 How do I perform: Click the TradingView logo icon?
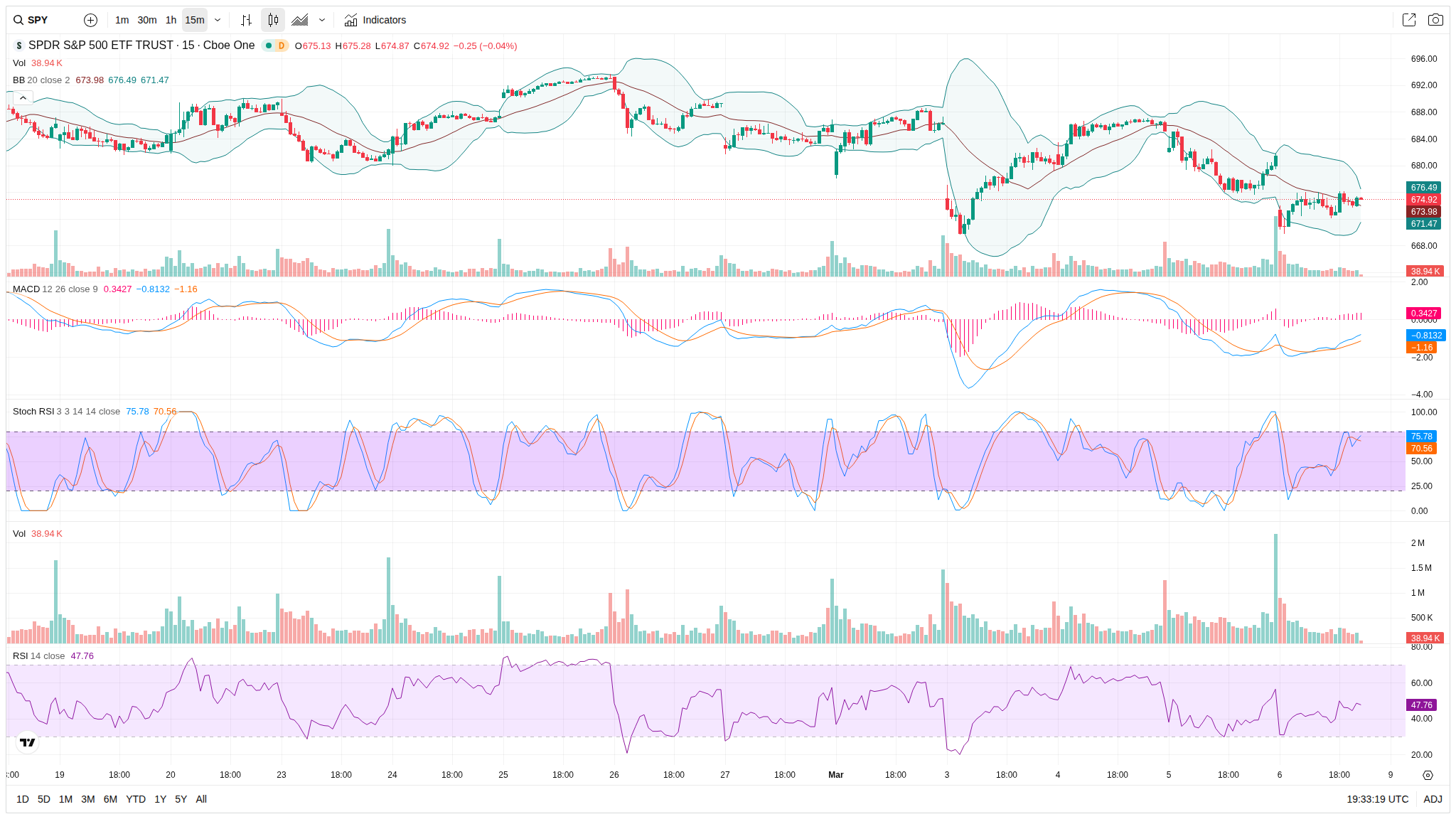click(27, 742)
